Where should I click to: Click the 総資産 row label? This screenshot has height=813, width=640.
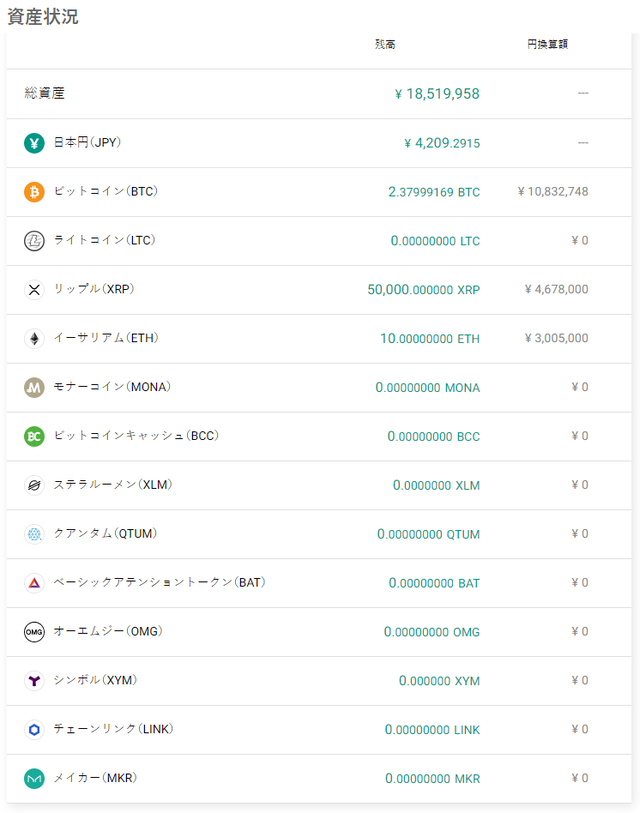tap(45, 93)
